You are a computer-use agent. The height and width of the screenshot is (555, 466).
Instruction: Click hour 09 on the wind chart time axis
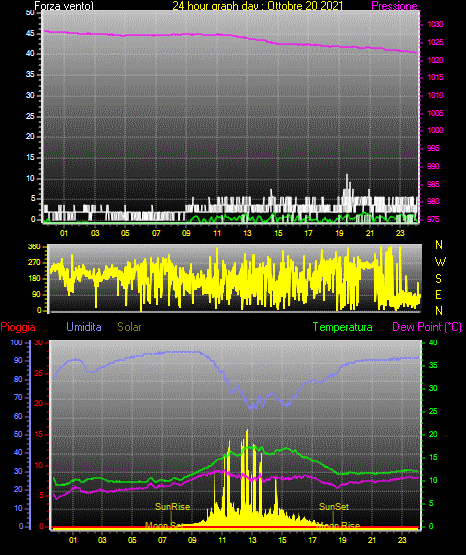(186, 233)
